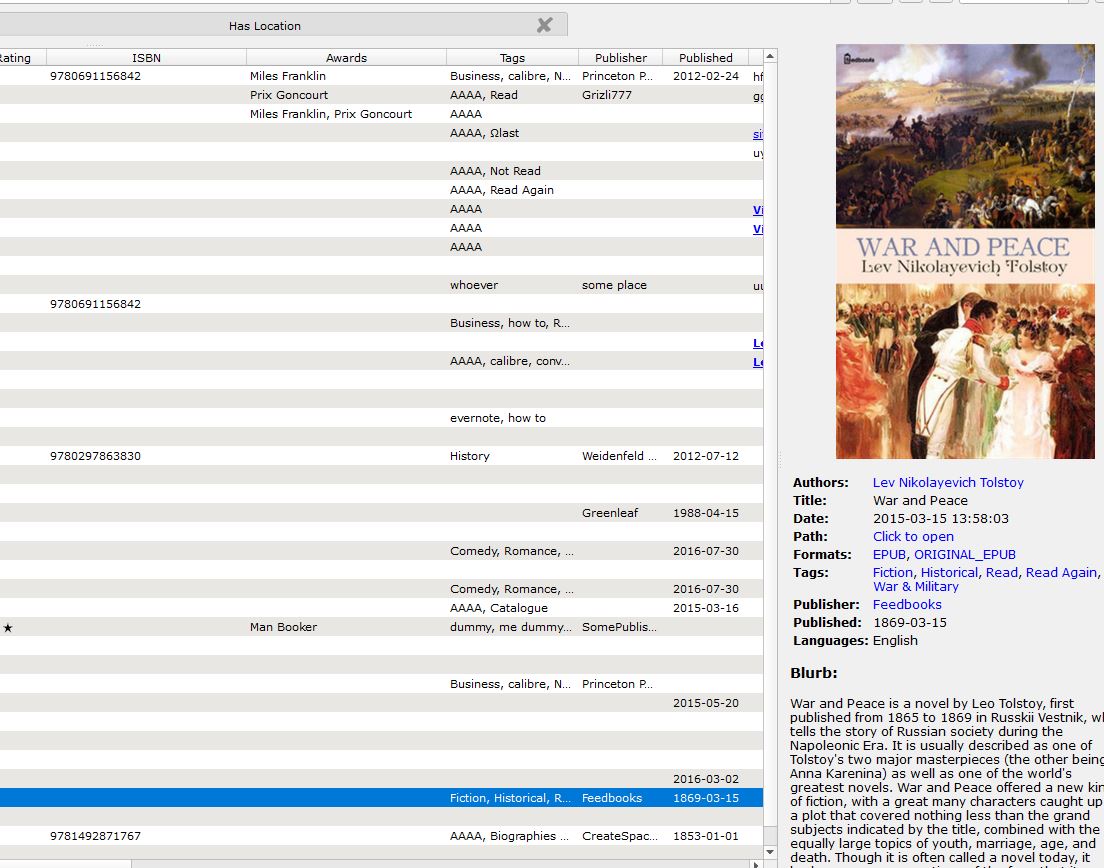Viewport: 1104px width, 868px height.
Task: Select tags cell 'AAAA, Not Read'
Action: [x=512, y=171]
